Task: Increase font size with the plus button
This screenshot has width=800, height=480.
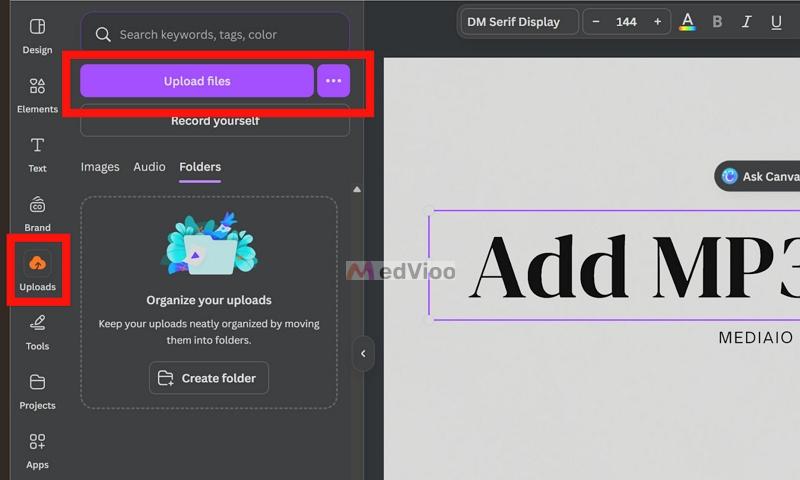Action: click(658, 22)
